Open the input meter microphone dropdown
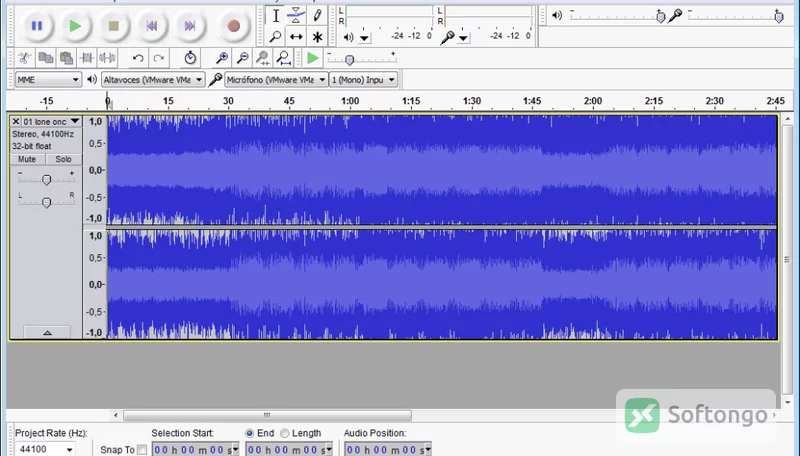Screen dimensions: 800x456 point(463,38)
